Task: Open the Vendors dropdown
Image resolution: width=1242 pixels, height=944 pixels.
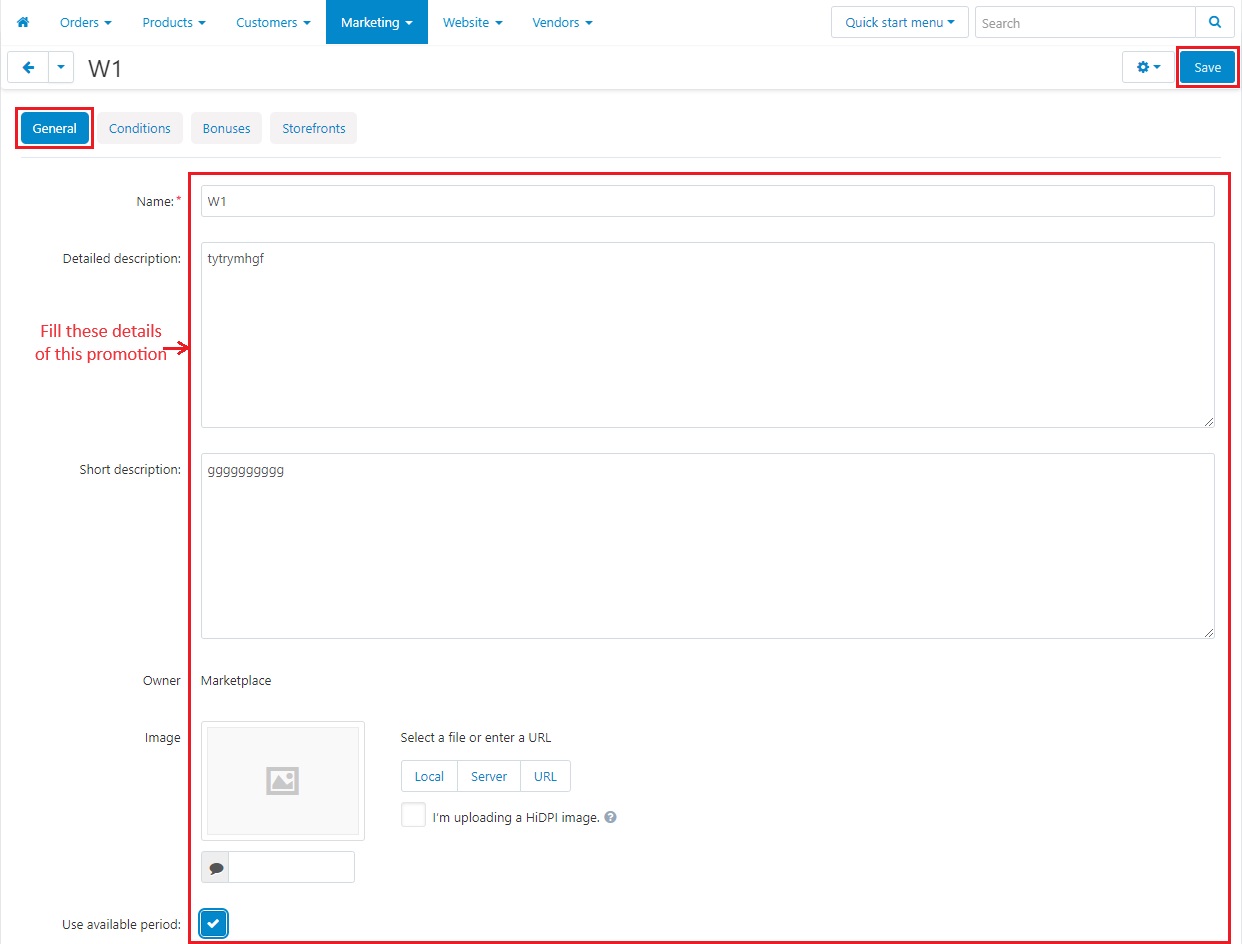Action: [x=562, y=22]
